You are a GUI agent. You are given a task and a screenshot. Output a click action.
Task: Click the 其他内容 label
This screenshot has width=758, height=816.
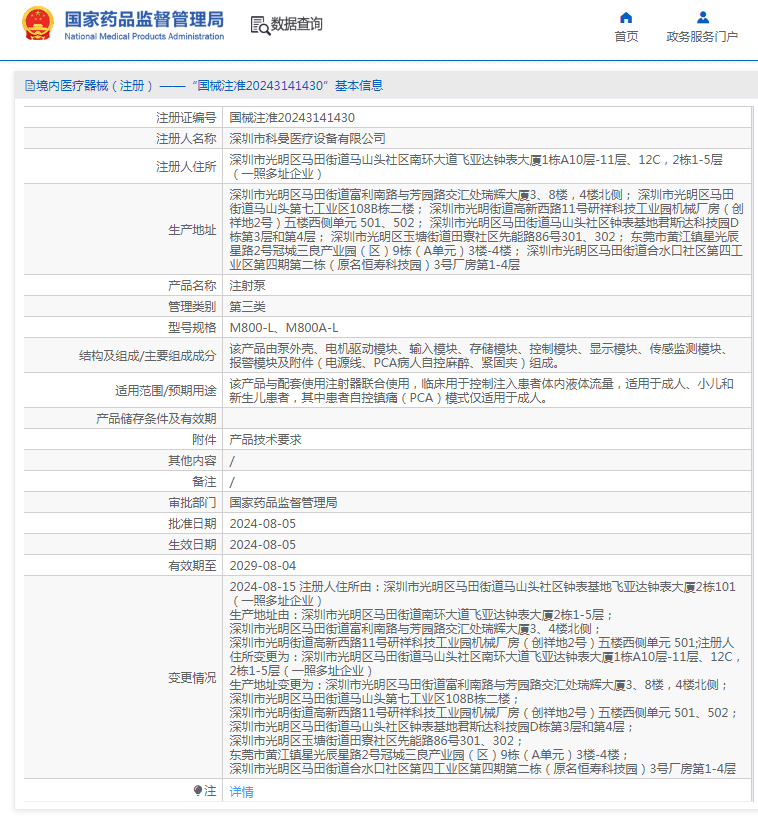coord(192,461)
